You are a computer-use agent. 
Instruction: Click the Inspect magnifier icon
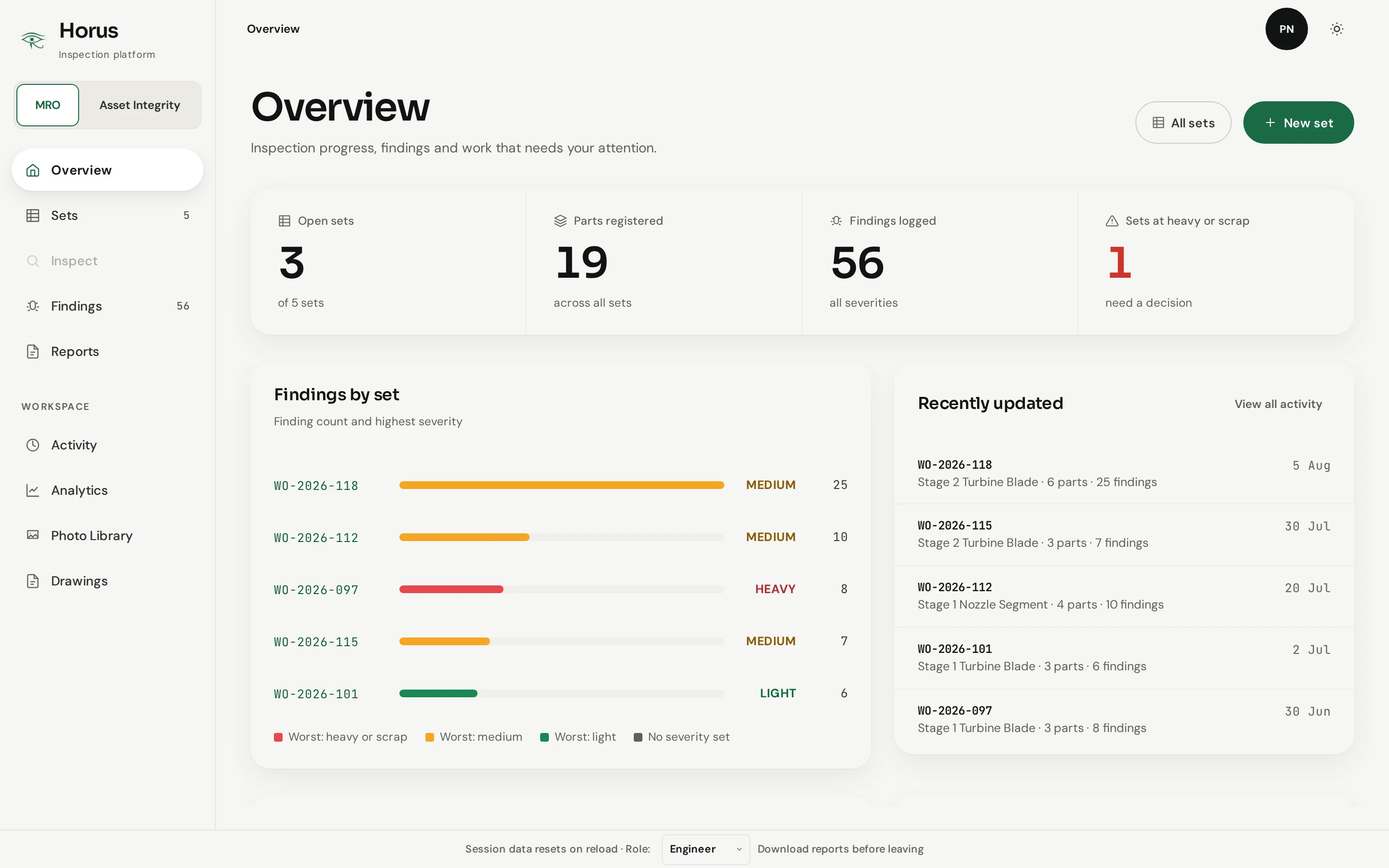33,260
